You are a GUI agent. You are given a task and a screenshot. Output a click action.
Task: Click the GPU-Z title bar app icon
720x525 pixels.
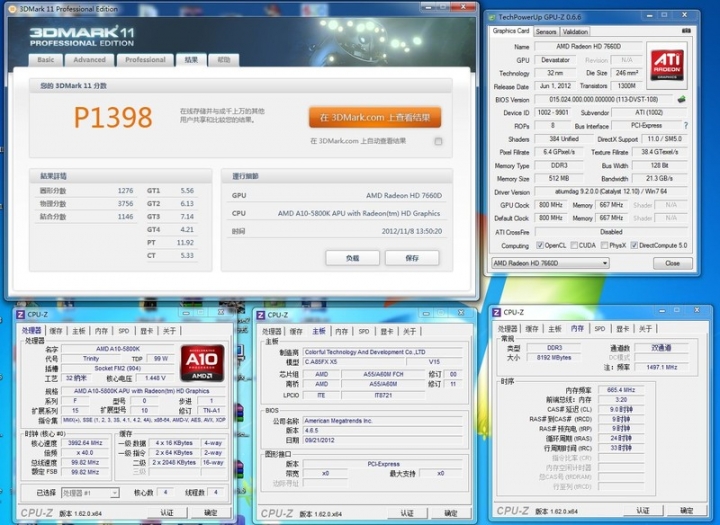492,17
